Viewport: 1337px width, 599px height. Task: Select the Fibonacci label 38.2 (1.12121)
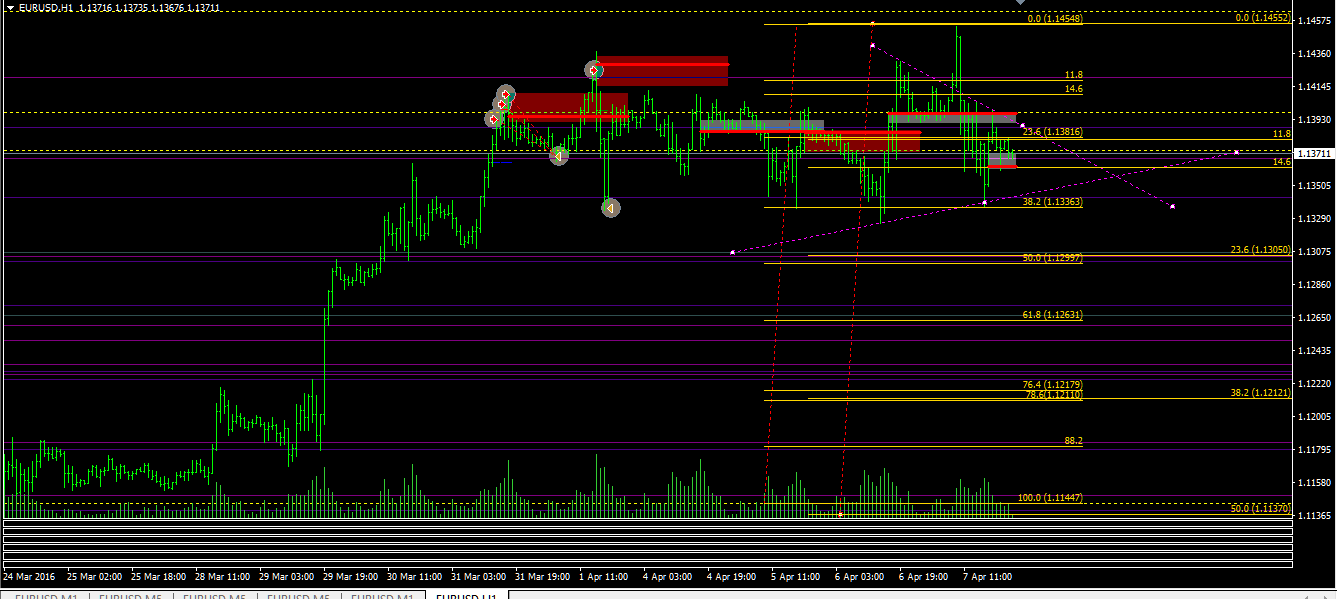(1261, 393)
